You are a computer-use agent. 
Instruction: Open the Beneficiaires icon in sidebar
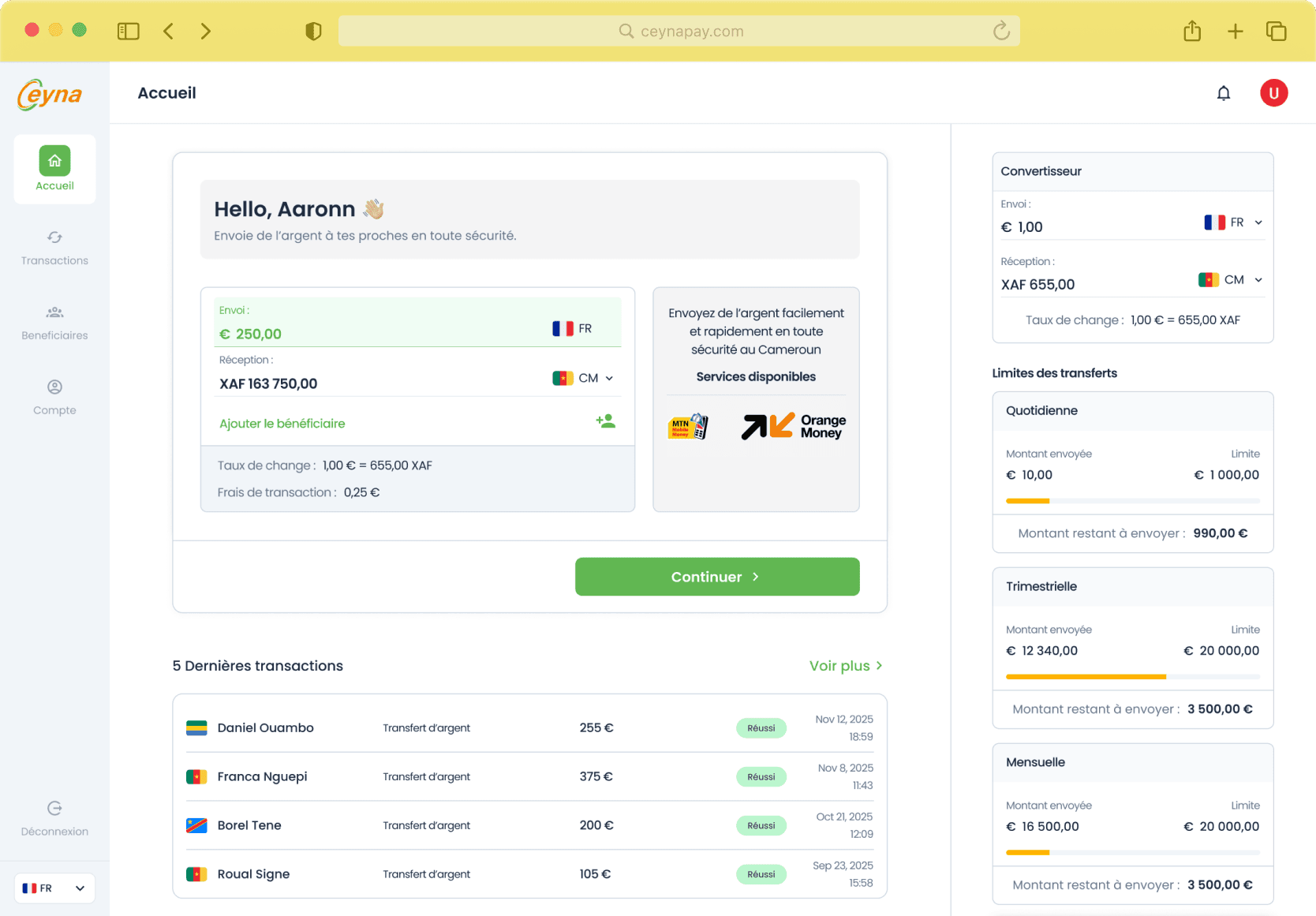coord(54,312)
